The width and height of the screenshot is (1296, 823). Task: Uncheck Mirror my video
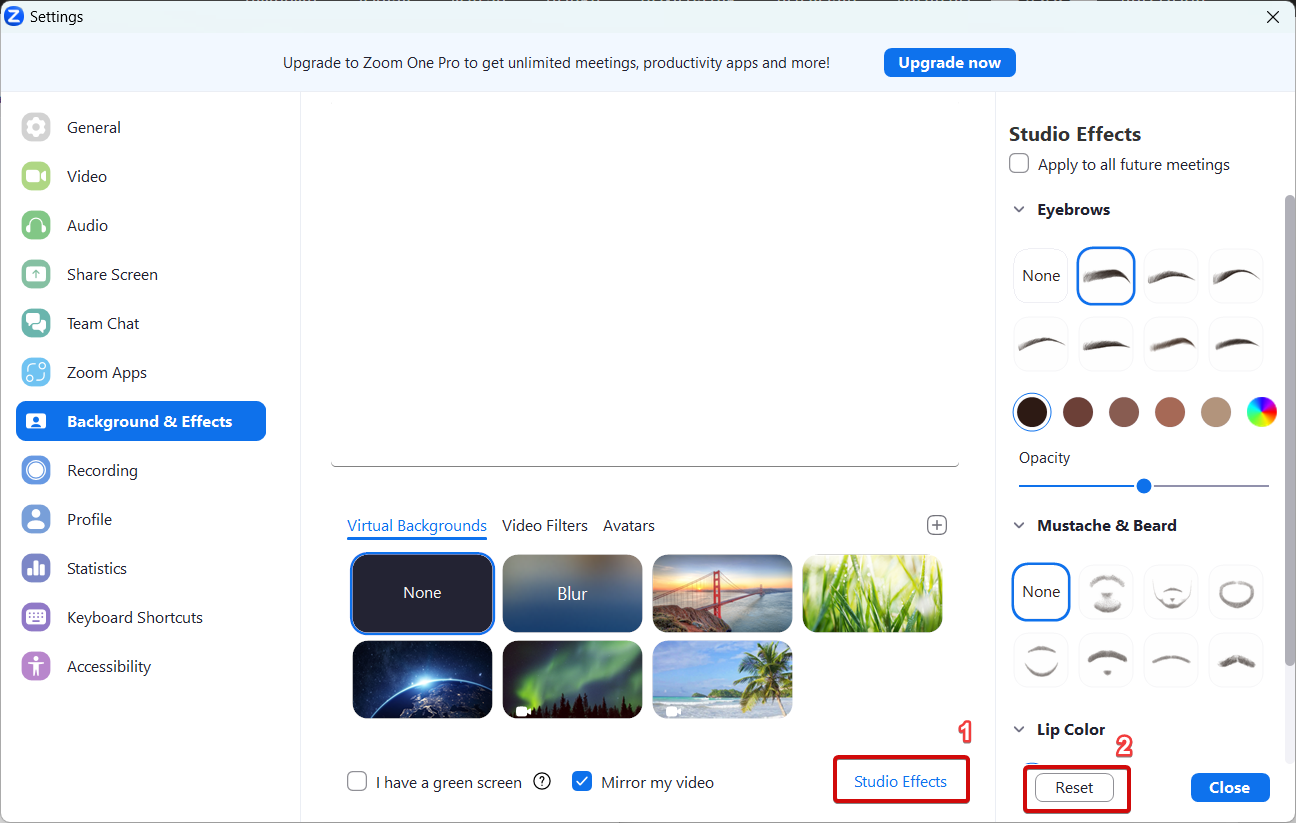pyautogui.click(x=582, y=782)
